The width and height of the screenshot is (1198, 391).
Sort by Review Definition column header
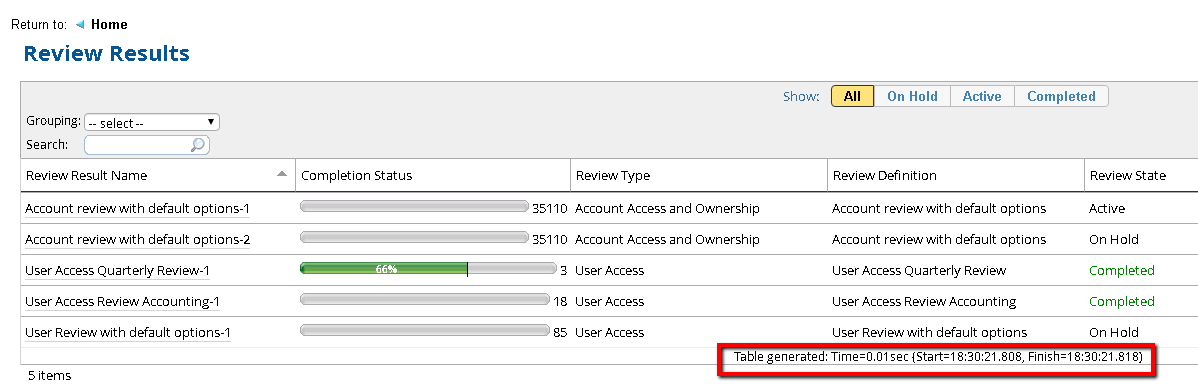point(885,176)
